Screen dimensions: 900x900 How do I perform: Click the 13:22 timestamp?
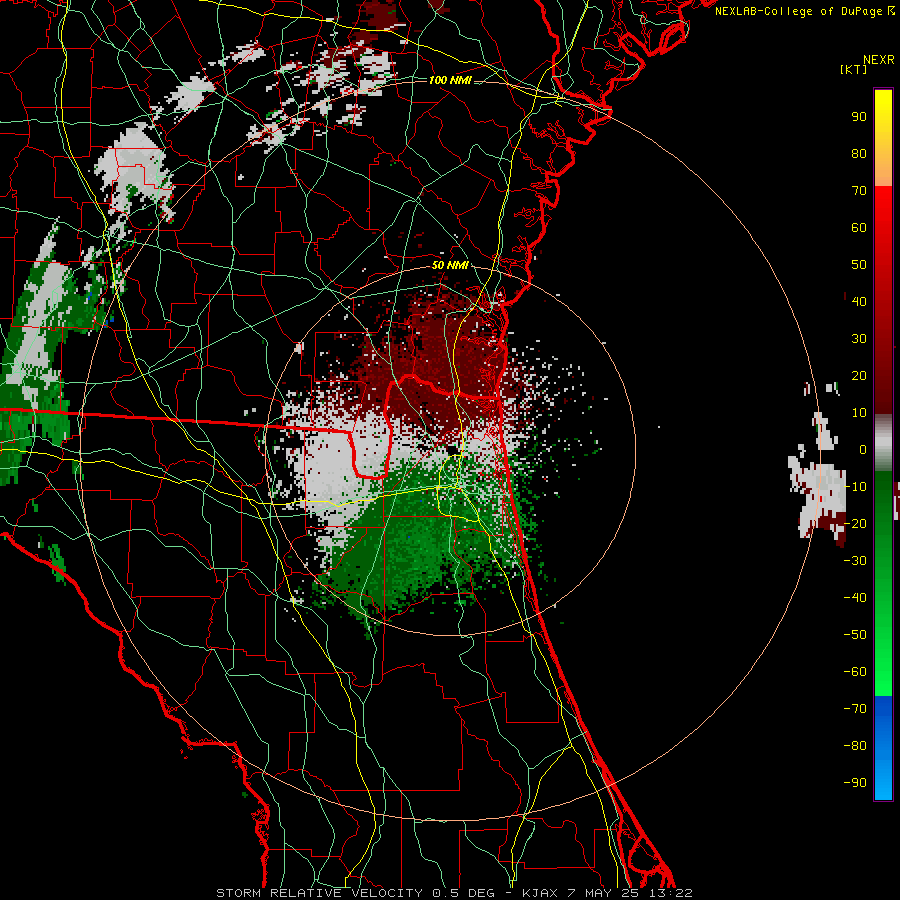tap(670, 893)
